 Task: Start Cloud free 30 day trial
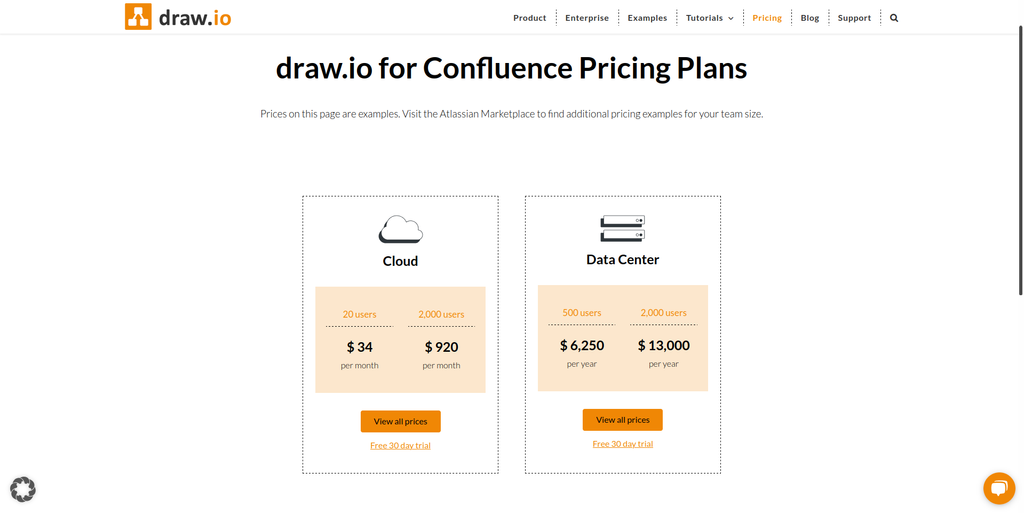[400, 446]
